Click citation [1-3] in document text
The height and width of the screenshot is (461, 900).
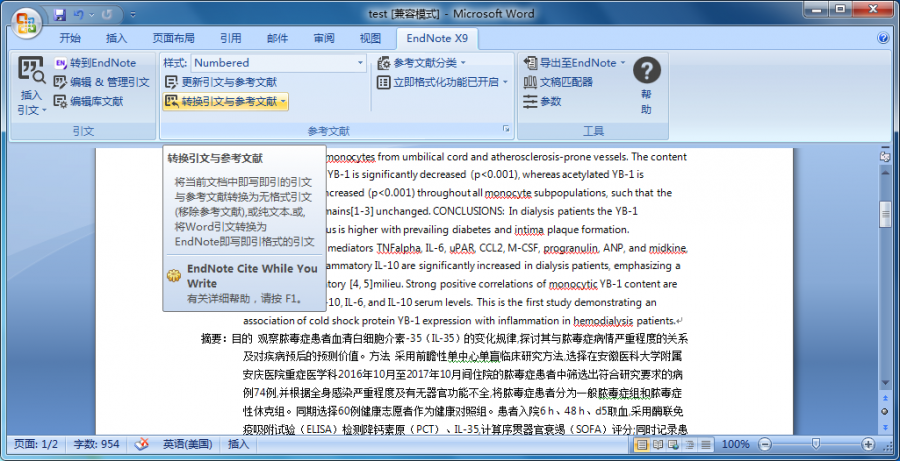[x=360, y=211]
